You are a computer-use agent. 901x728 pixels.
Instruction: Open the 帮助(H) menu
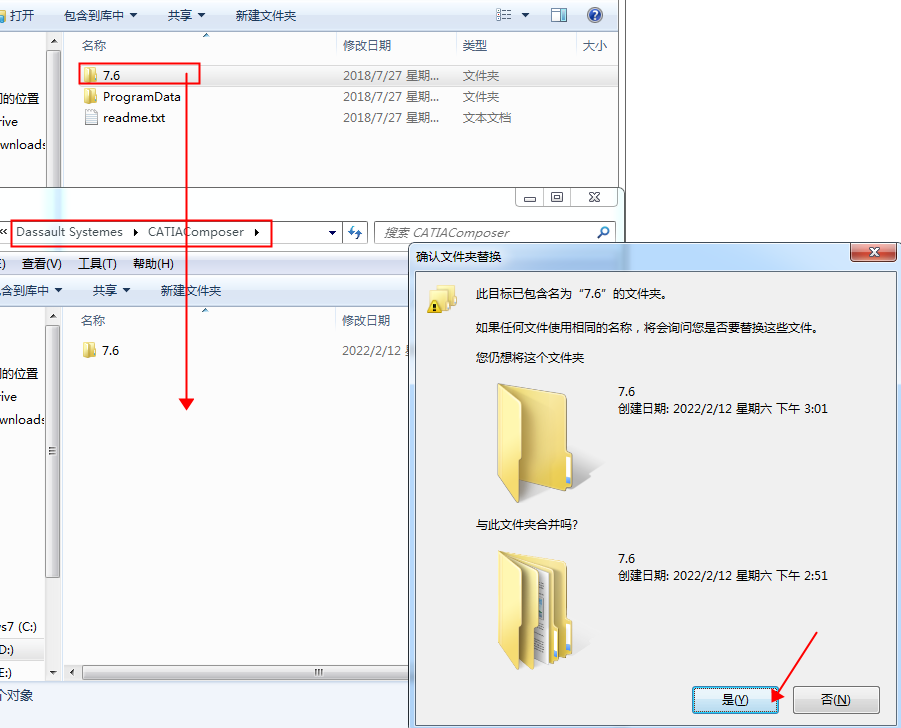(153, 264)
